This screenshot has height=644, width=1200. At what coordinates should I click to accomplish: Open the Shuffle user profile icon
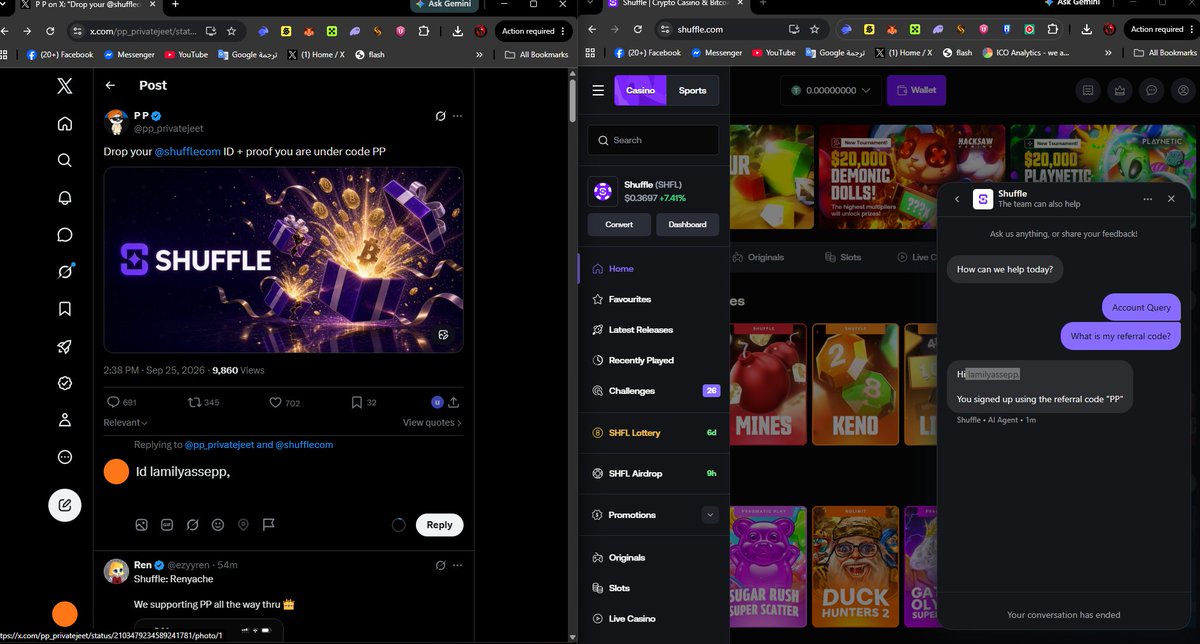click(x=1183, y=90)
